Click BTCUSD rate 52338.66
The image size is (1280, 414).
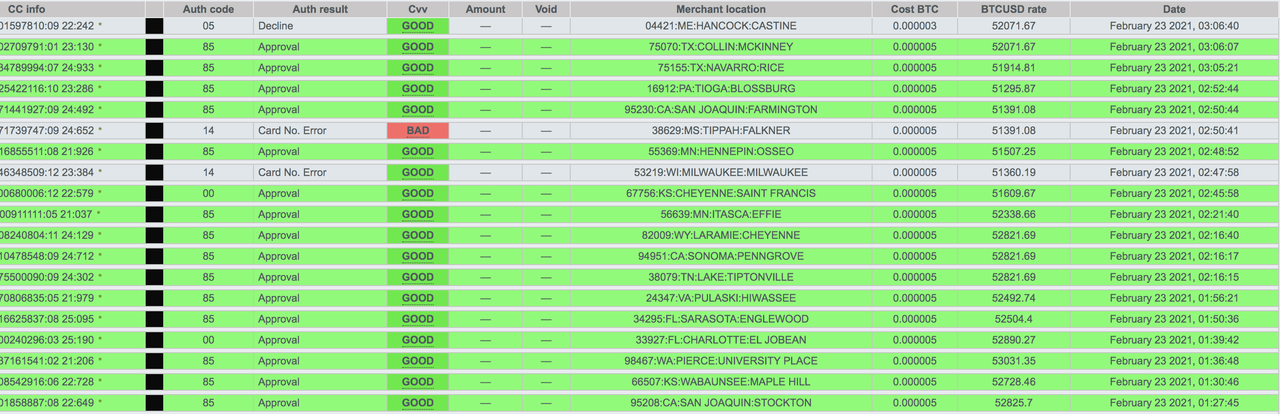point(1014,215)
